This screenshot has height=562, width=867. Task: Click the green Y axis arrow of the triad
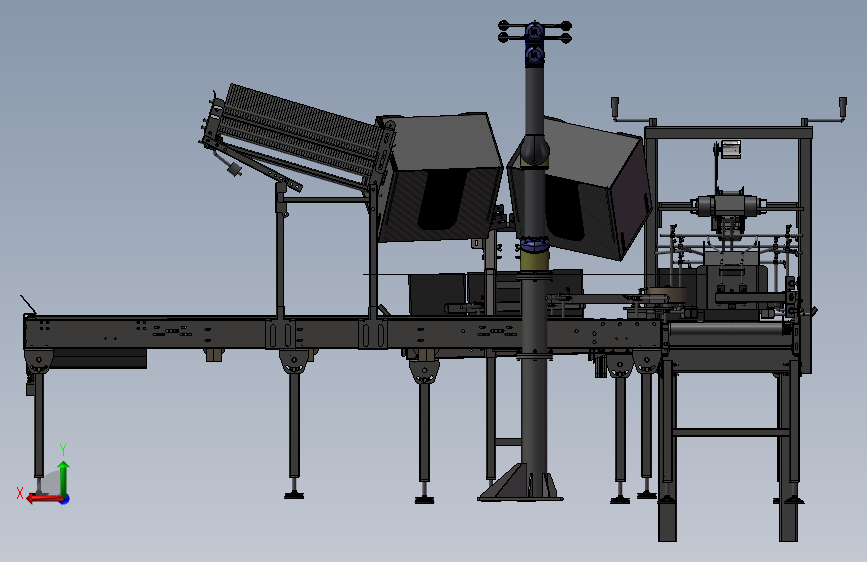click(x=64, y=478)
